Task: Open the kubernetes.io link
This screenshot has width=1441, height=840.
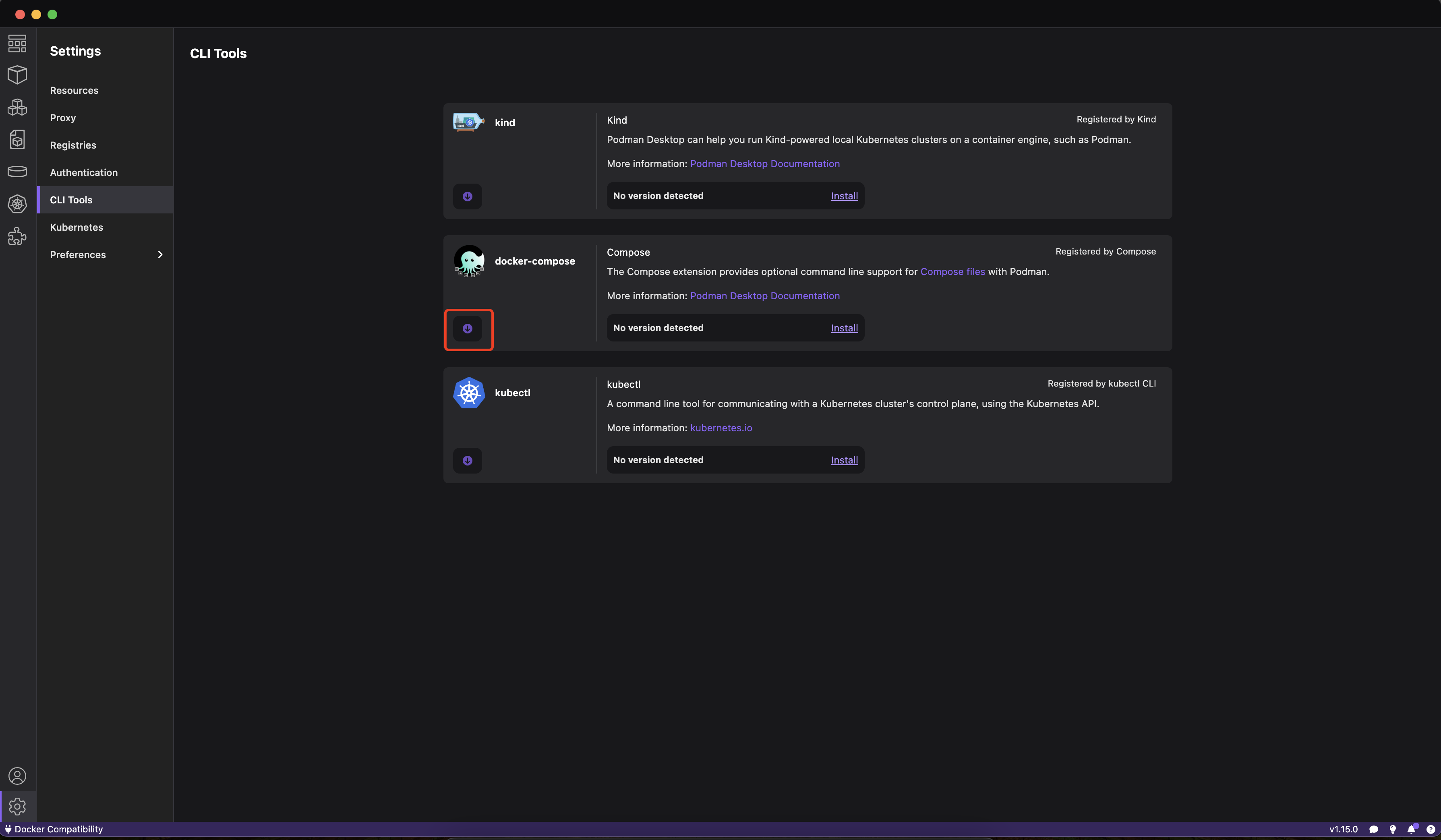Action: 721,428
